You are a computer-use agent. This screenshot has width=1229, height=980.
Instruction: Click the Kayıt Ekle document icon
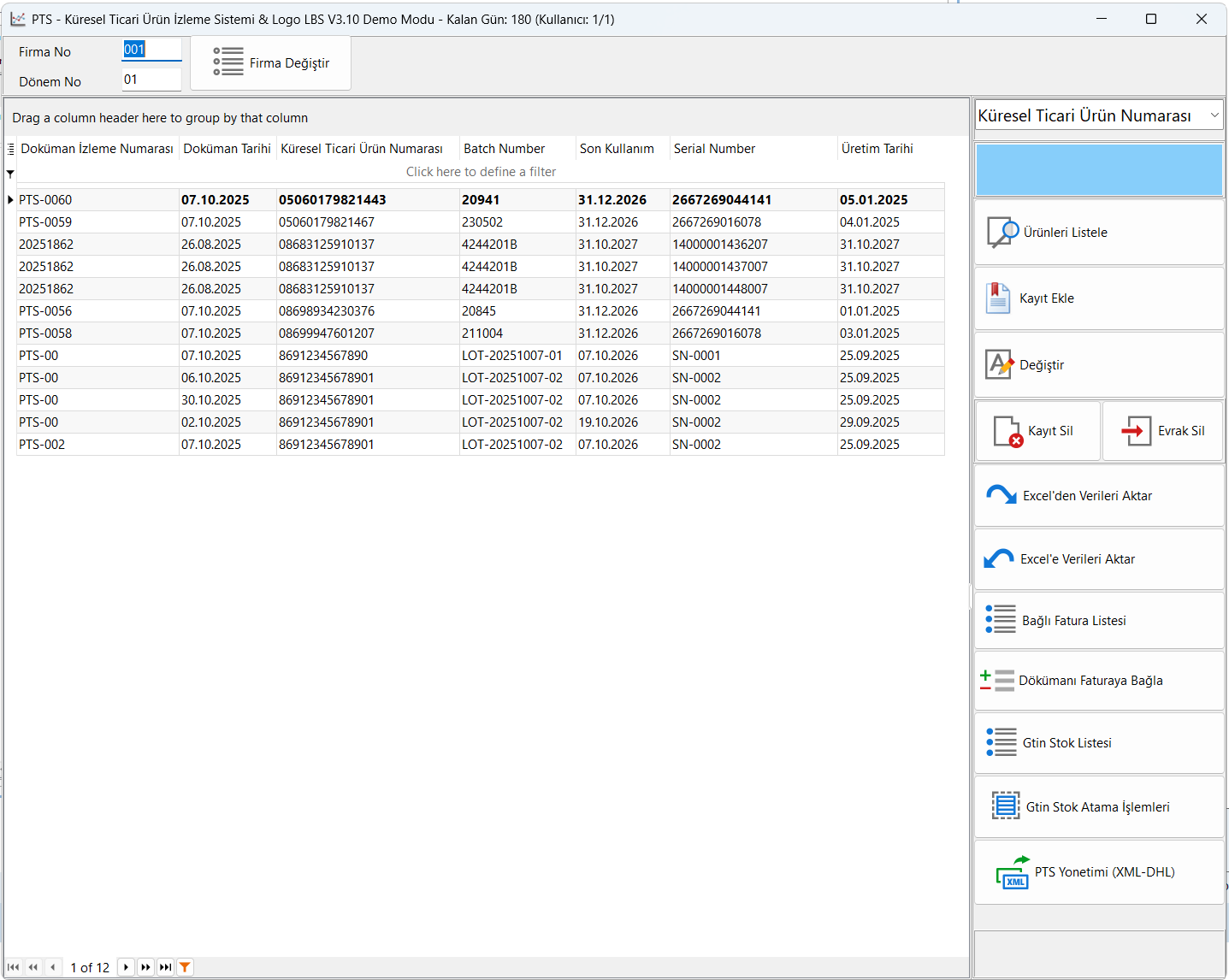[997, 298]
